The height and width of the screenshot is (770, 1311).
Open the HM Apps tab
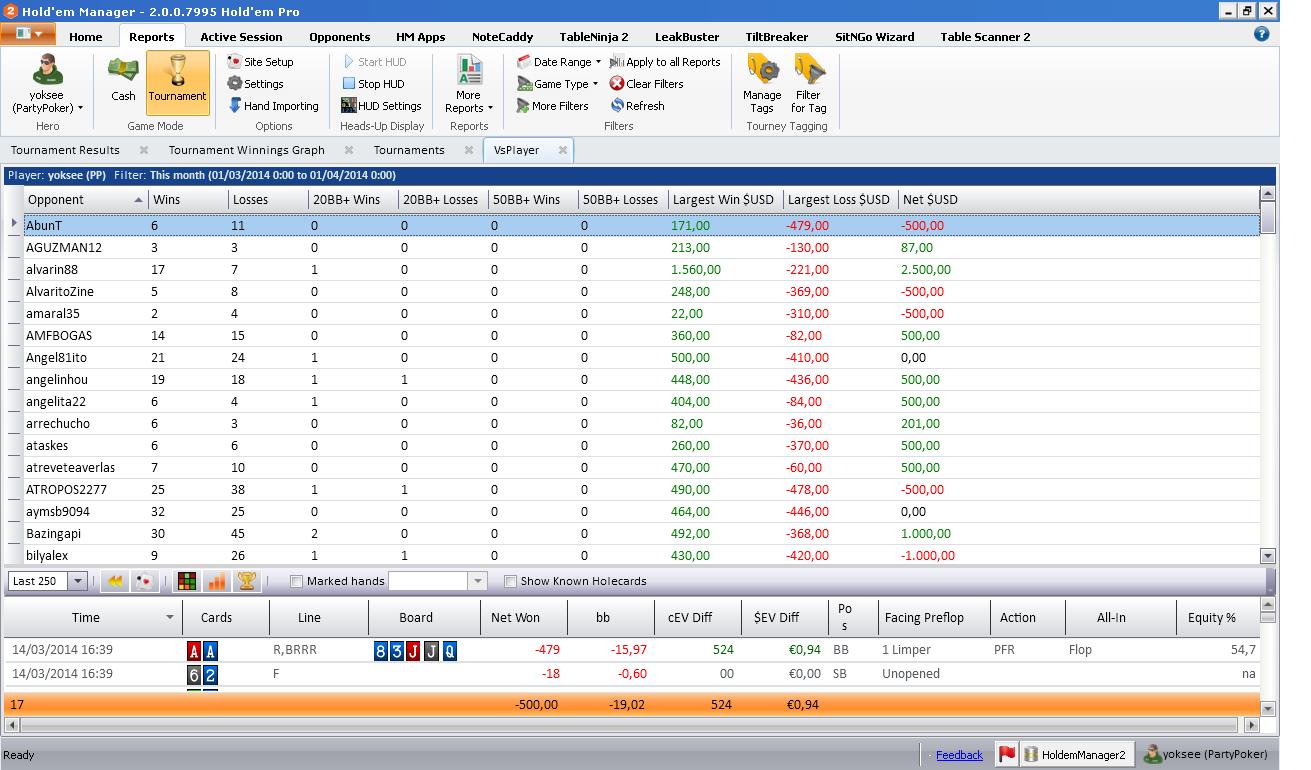tap(420, 37)
